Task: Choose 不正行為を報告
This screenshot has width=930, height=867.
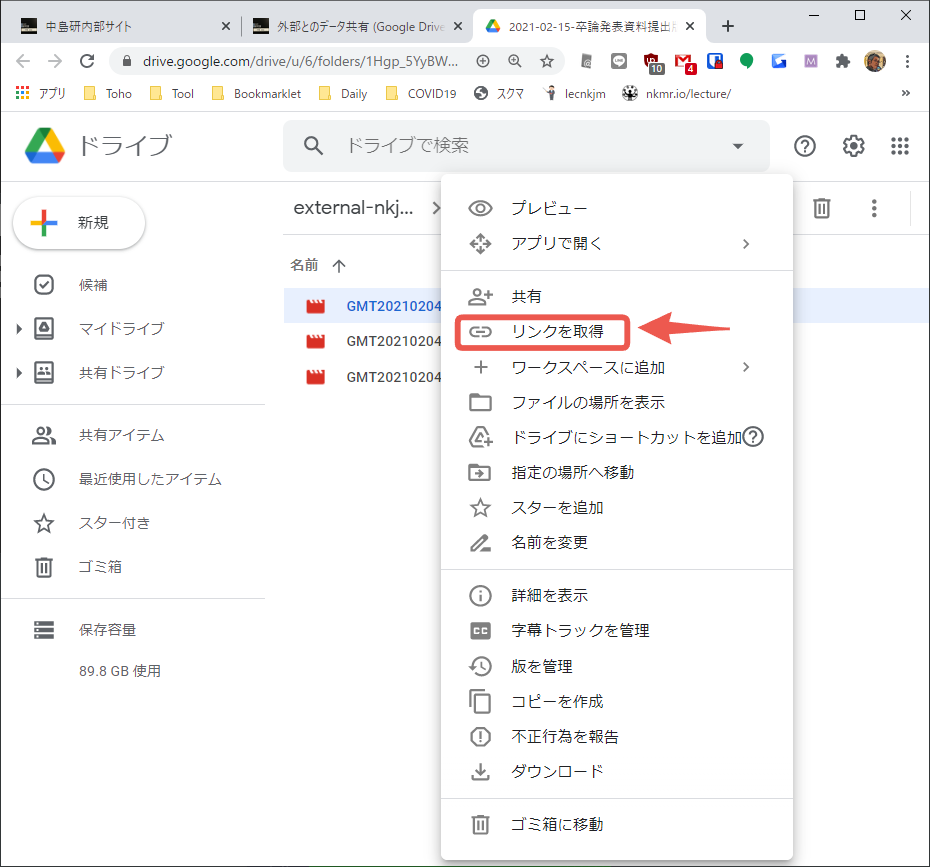Action: [x=617, y=737]
